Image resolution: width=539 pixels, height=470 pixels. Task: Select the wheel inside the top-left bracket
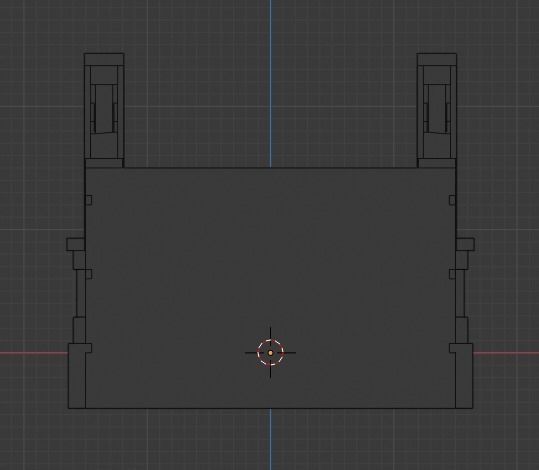pos(104,109)
